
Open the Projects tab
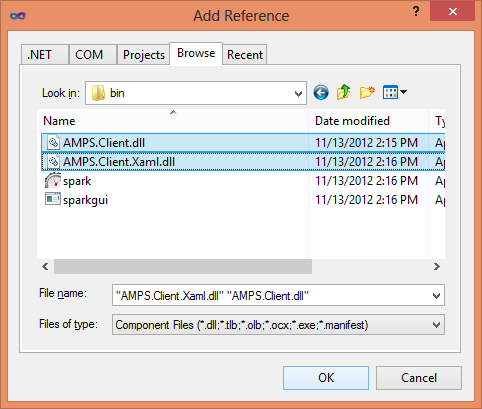143,54
